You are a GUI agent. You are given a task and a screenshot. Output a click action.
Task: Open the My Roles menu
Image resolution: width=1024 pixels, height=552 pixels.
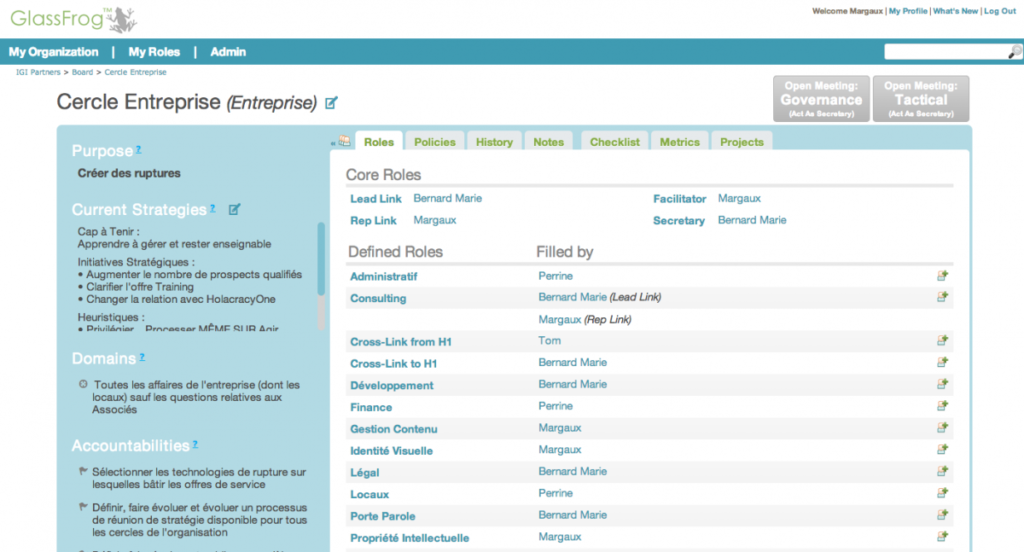point(154,52)
